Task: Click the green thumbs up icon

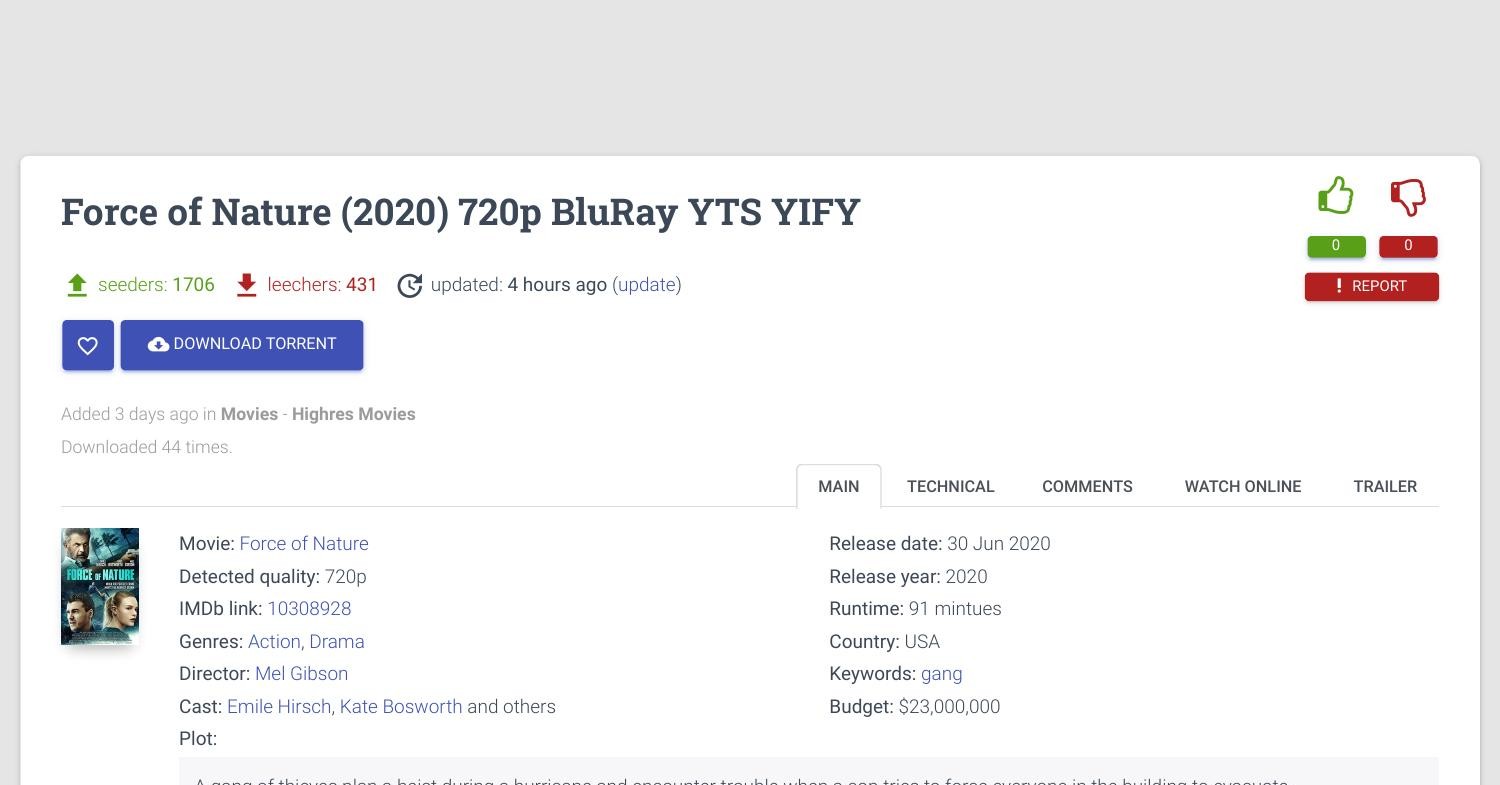Action: [x=1336, y=196]
